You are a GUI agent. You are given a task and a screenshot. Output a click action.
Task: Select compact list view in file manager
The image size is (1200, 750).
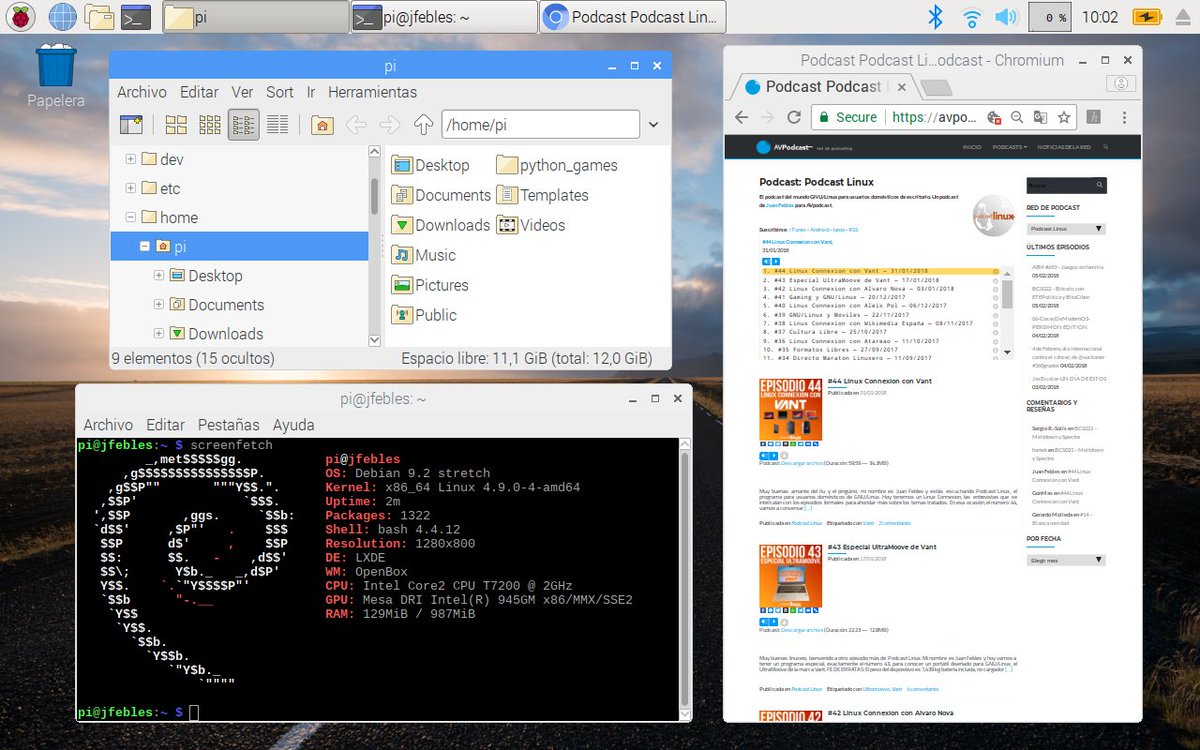tap(244, 124)
